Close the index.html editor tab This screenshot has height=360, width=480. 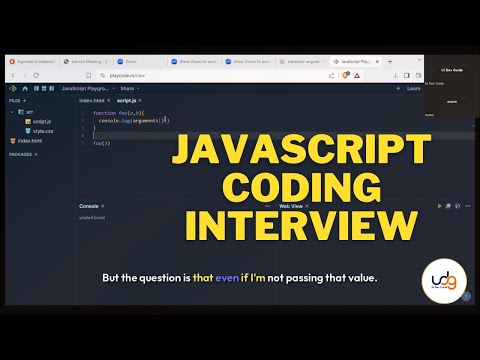[x=109, y=100]
